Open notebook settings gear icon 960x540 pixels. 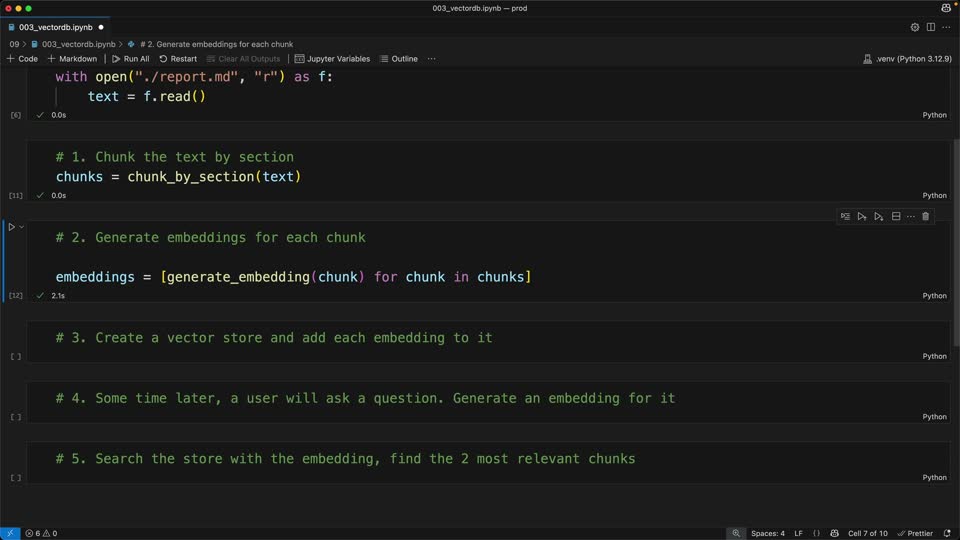pyautogui.click(x=915, y=27)
